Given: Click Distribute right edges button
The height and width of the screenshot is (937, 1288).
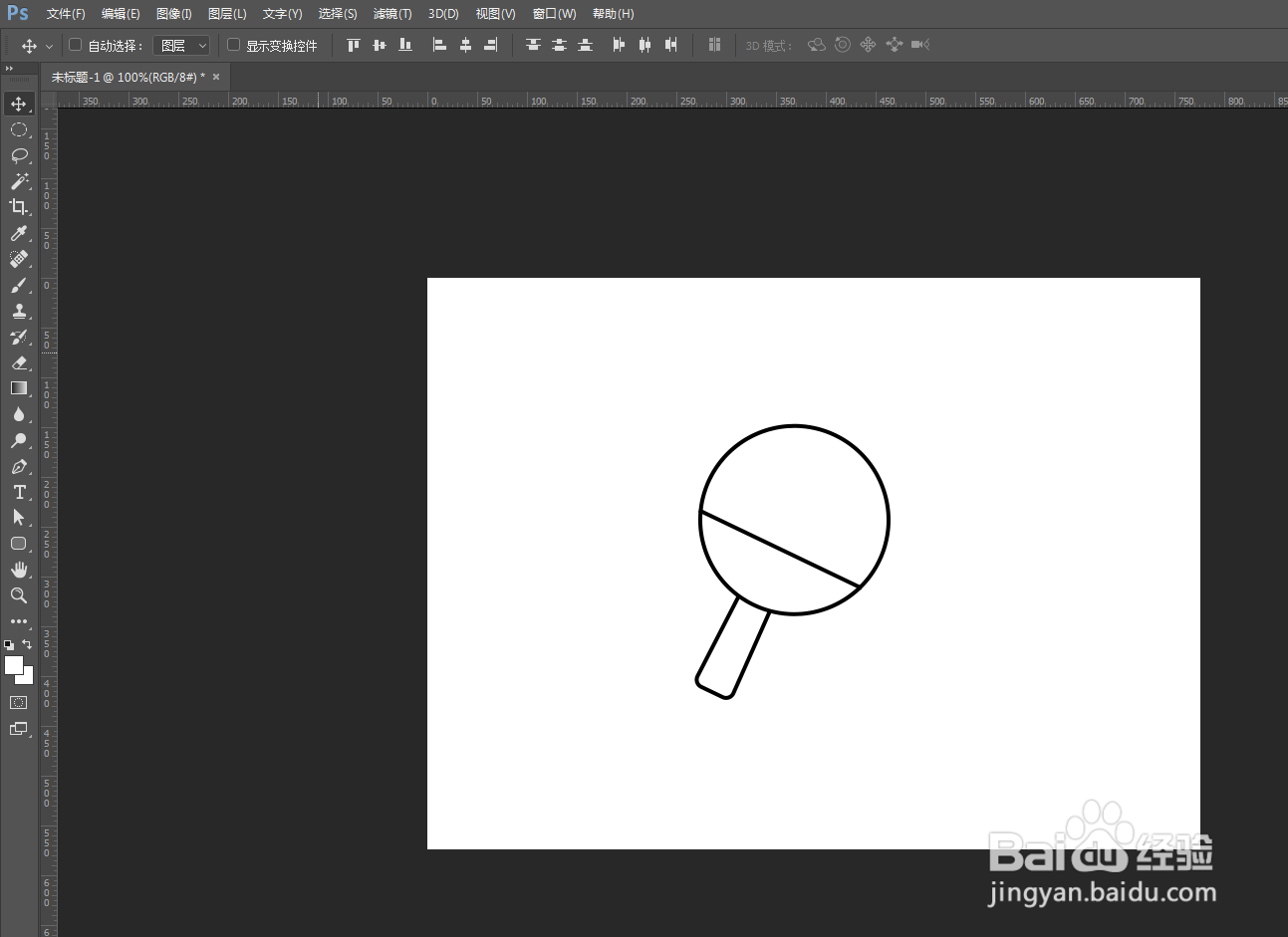Looking at the screenshot, I should [671, 45].
